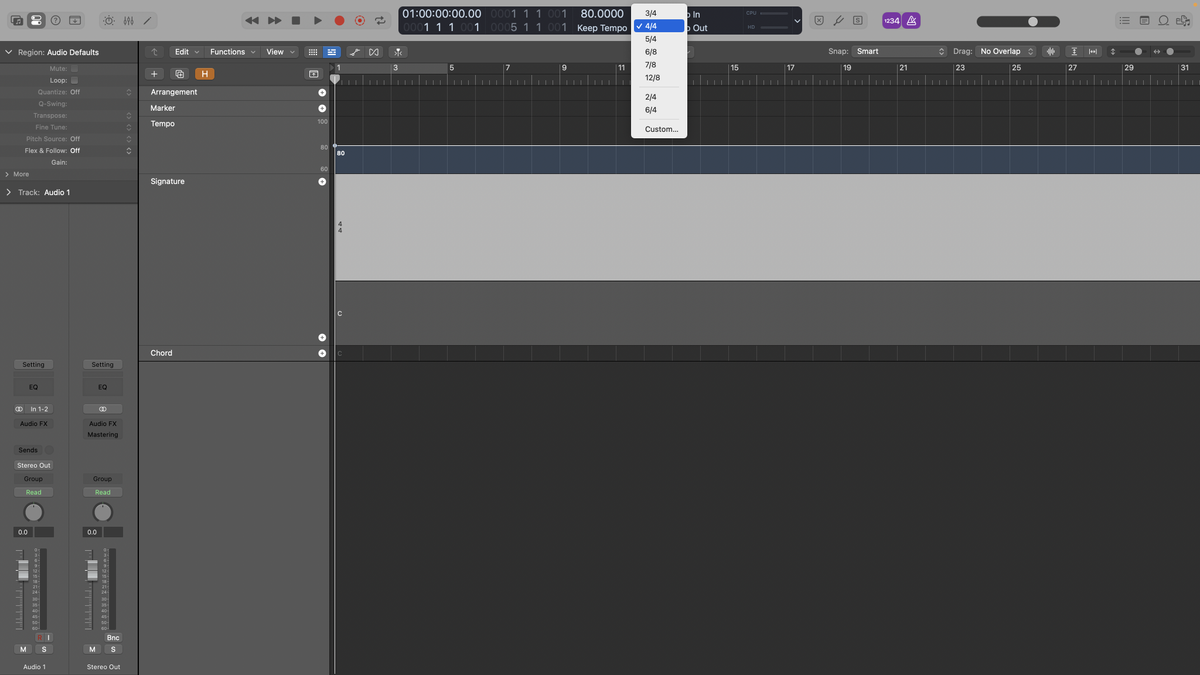Enable the metronome icon
This screenshot has width=1200, height=675.
[911, 20]
